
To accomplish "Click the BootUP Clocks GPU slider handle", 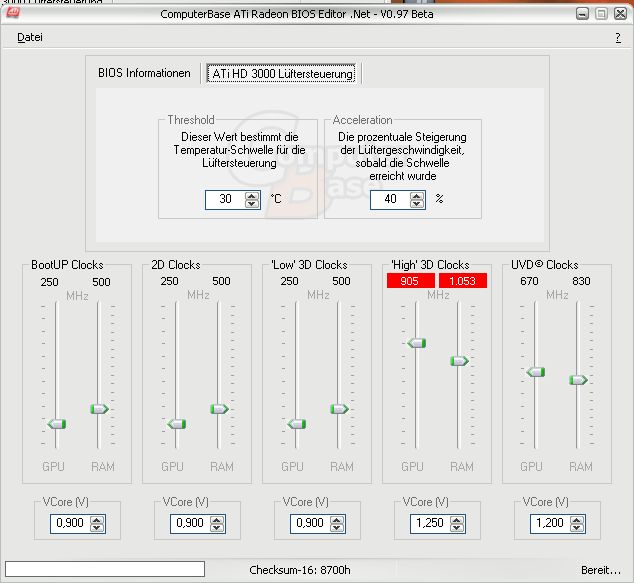I will click(x=57, y=424).
